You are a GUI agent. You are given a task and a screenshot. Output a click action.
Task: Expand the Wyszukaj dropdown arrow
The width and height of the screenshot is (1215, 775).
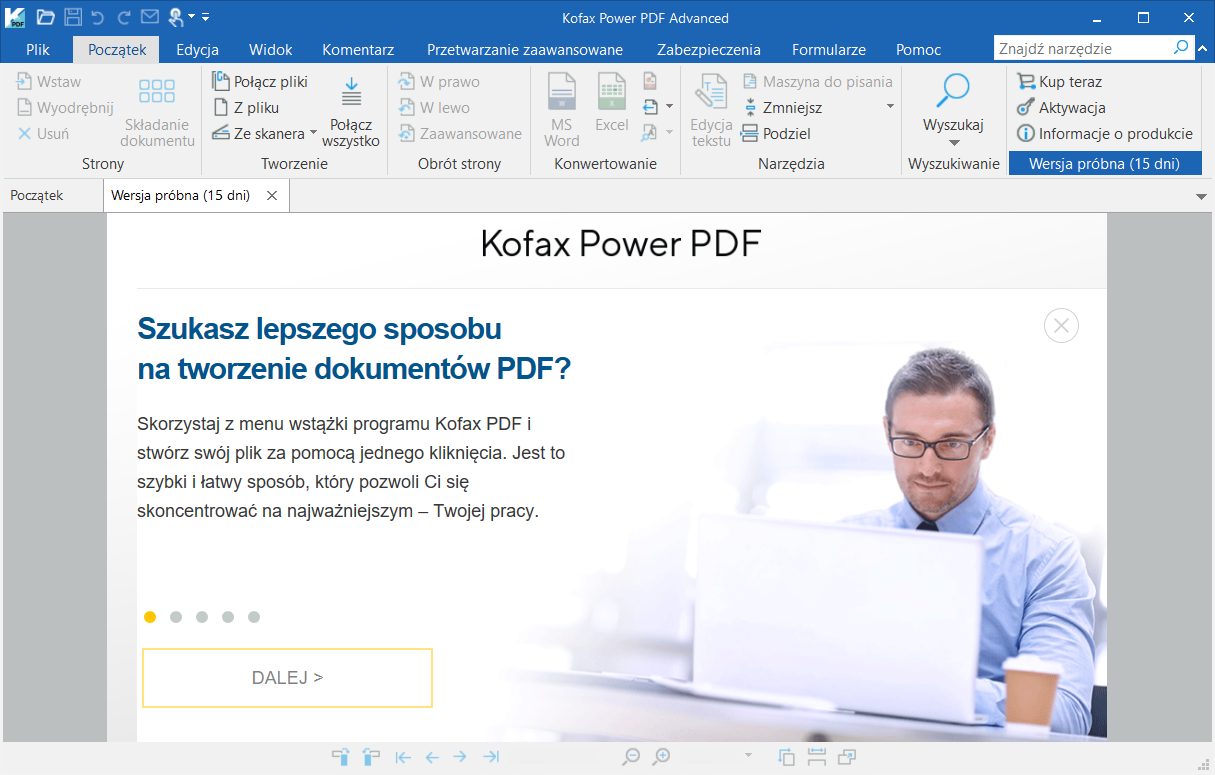953,142
